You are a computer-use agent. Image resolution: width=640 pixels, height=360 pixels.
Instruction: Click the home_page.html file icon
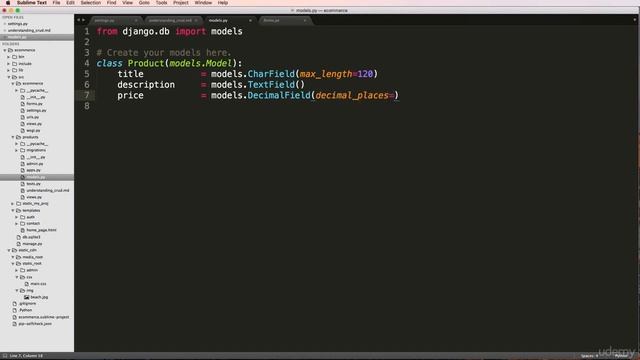pyautogui.click(x=22, y=230)
